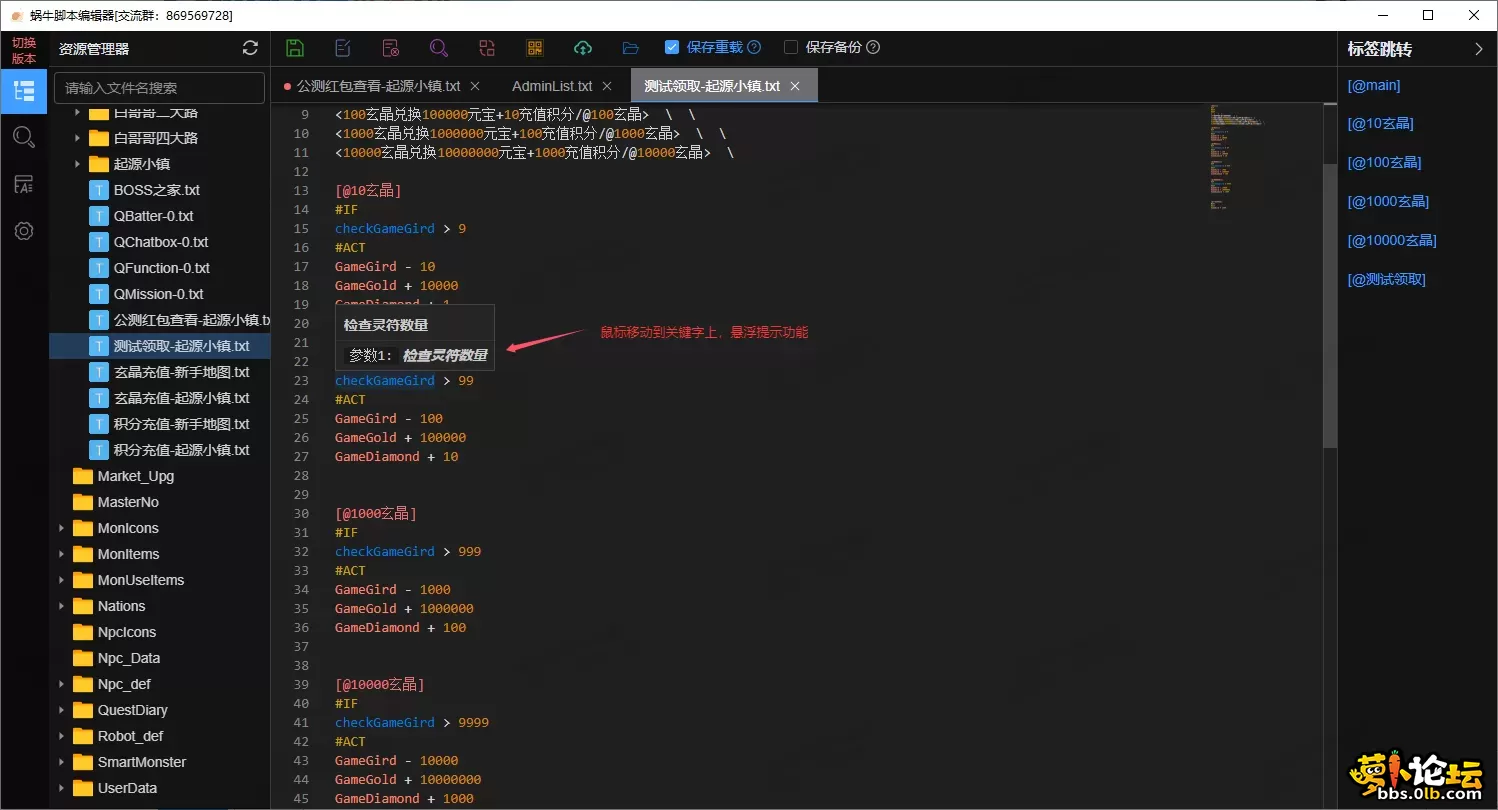The image size is (1498, 810).
Task: Open QChatbox-0.txt in file tree
Action: (159, 242)
